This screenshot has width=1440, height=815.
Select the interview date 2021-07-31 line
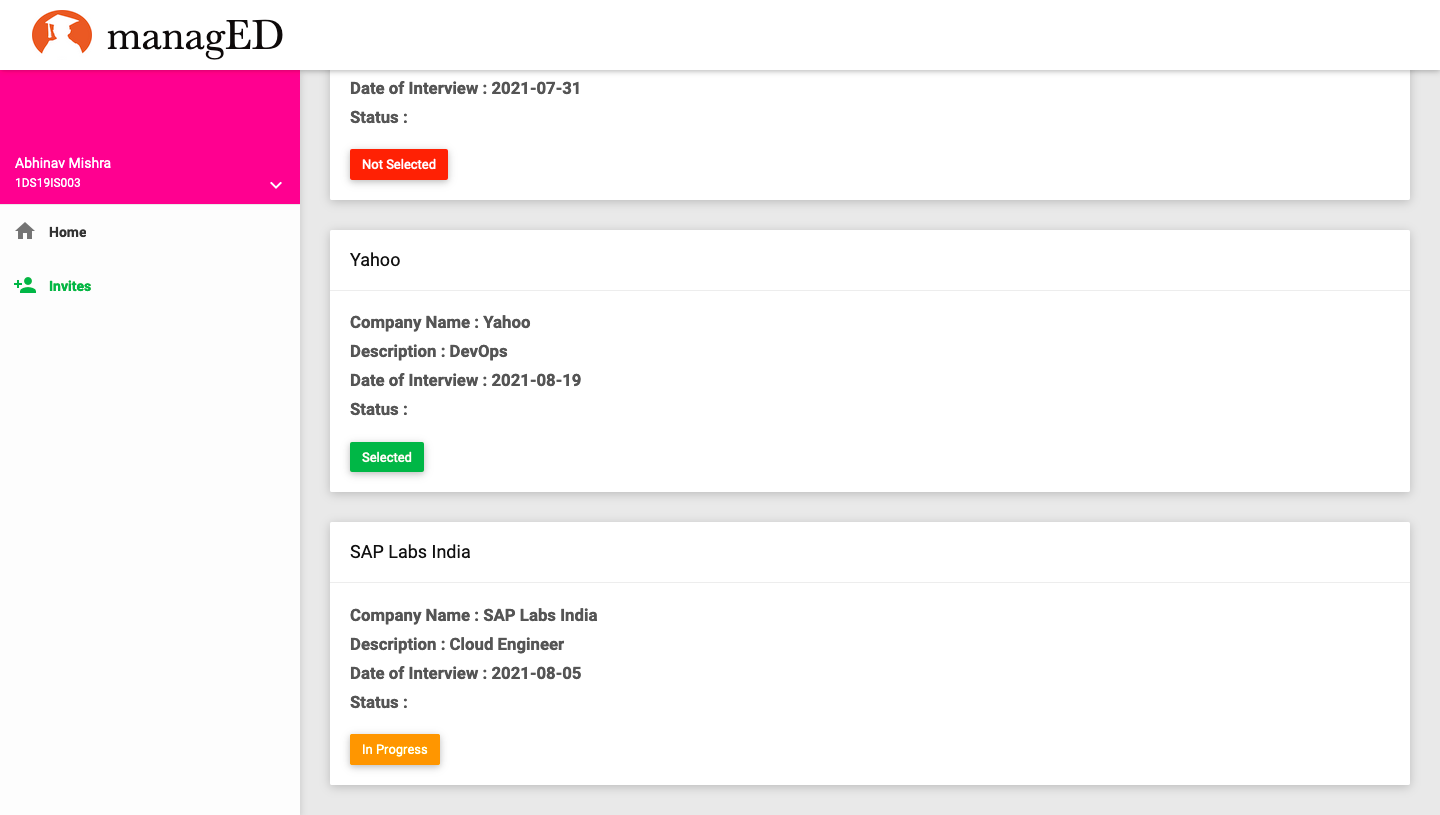(x=465, y=88)
